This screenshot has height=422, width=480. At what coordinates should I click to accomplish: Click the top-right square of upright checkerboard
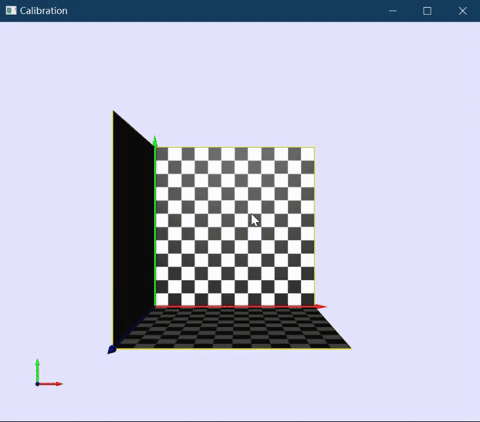point(308,154)
